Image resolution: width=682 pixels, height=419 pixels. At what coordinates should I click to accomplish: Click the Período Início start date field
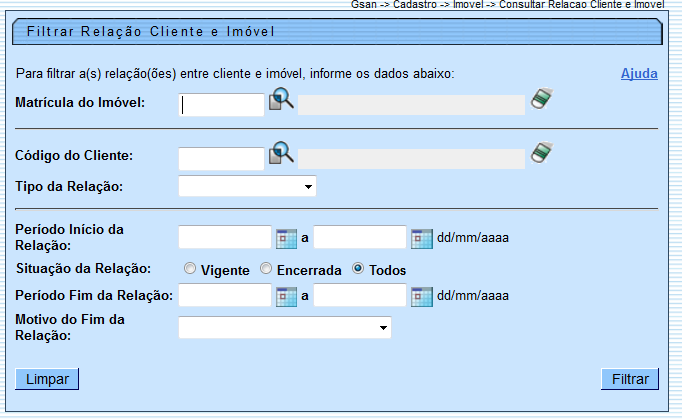pyautogui.click(x=225, y=237)
